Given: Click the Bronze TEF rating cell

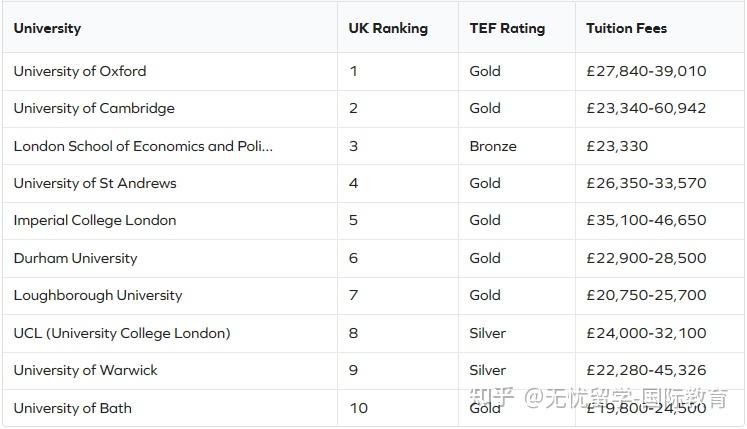Looking at the screenshot, I should [x=493, y=146].
